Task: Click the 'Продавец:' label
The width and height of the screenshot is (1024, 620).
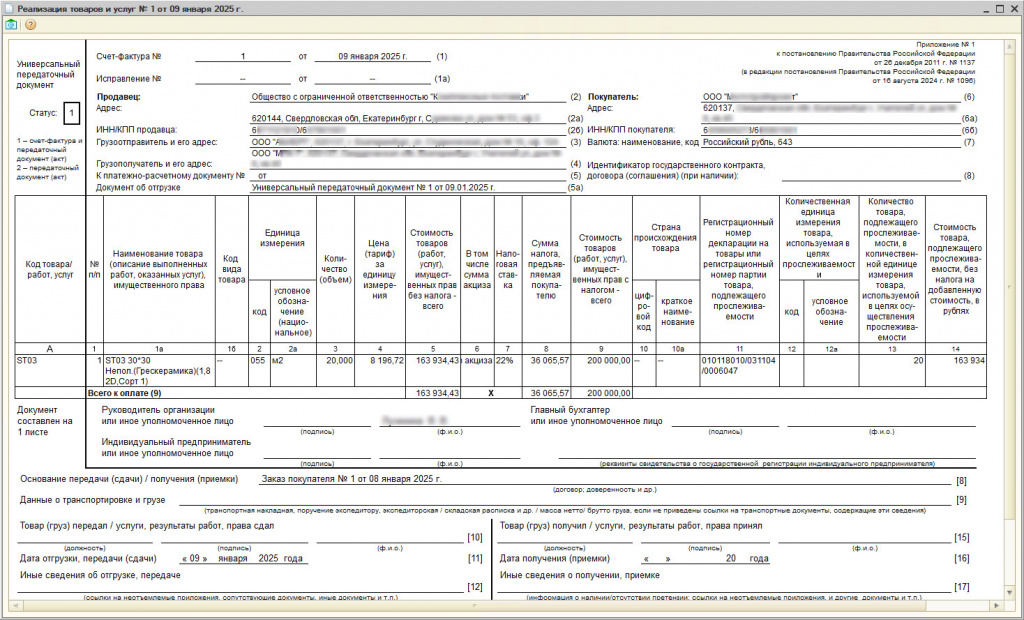Action: pos(118,97)
